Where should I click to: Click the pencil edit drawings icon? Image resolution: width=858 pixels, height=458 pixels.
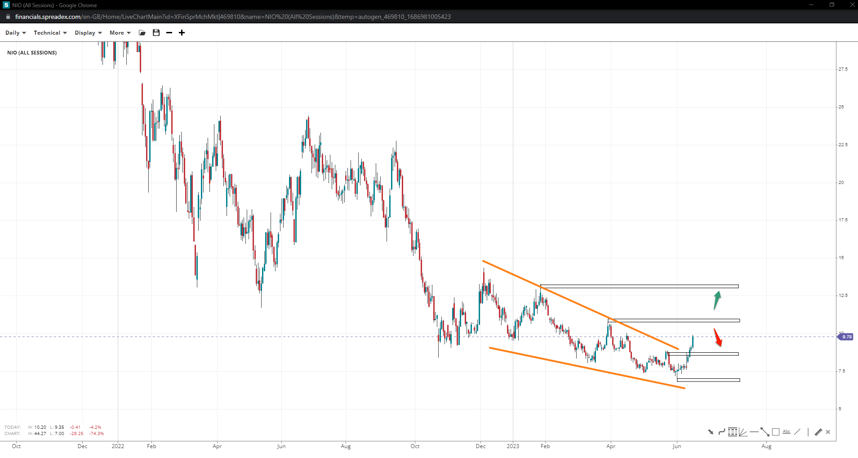tap(818, 432)
